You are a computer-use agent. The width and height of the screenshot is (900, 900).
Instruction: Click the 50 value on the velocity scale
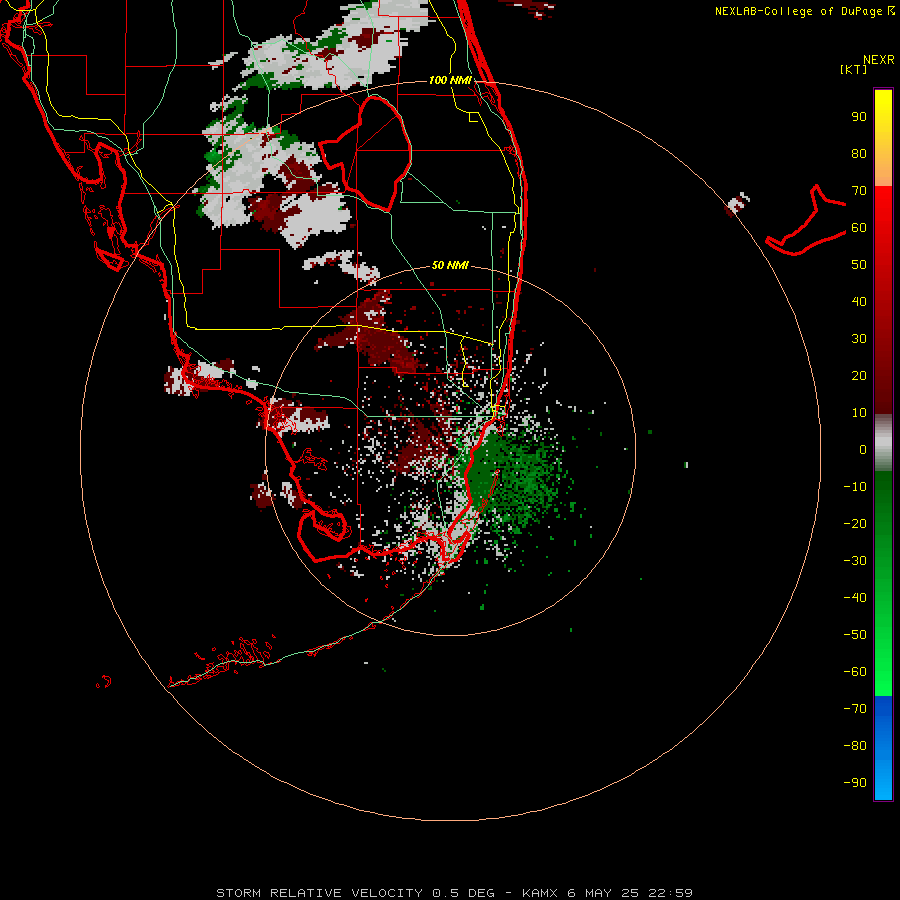coord(859,265)
